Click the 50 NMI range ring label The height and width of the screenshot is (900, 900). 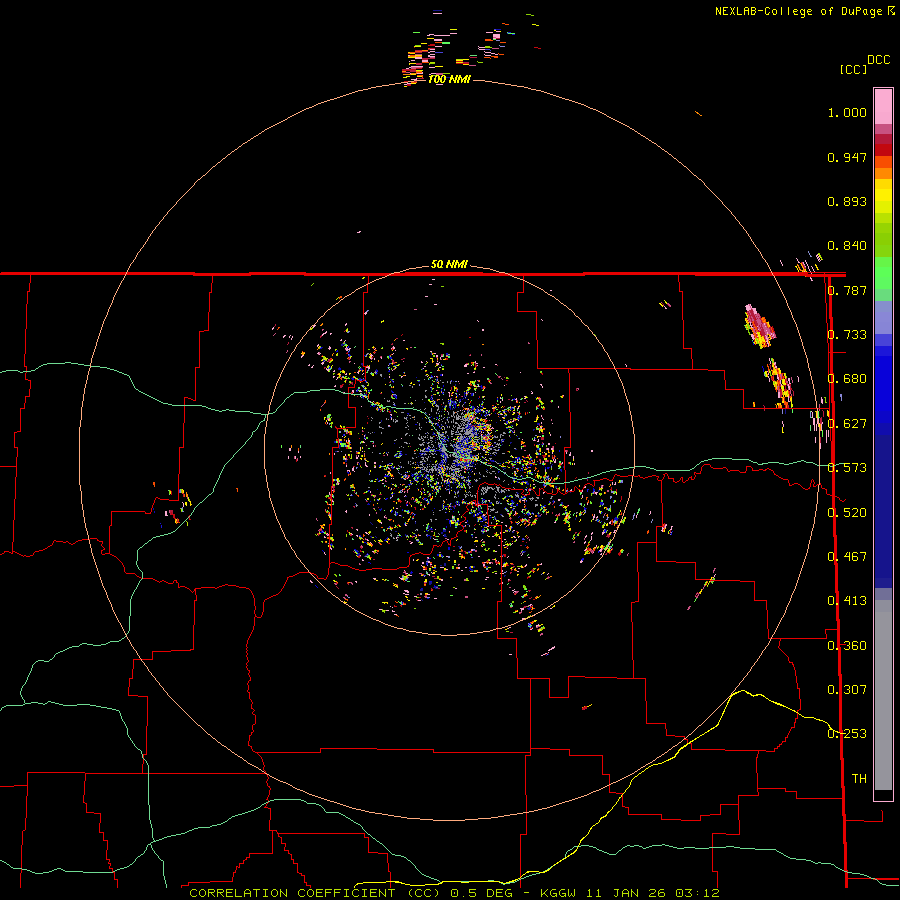pos(449,265)
